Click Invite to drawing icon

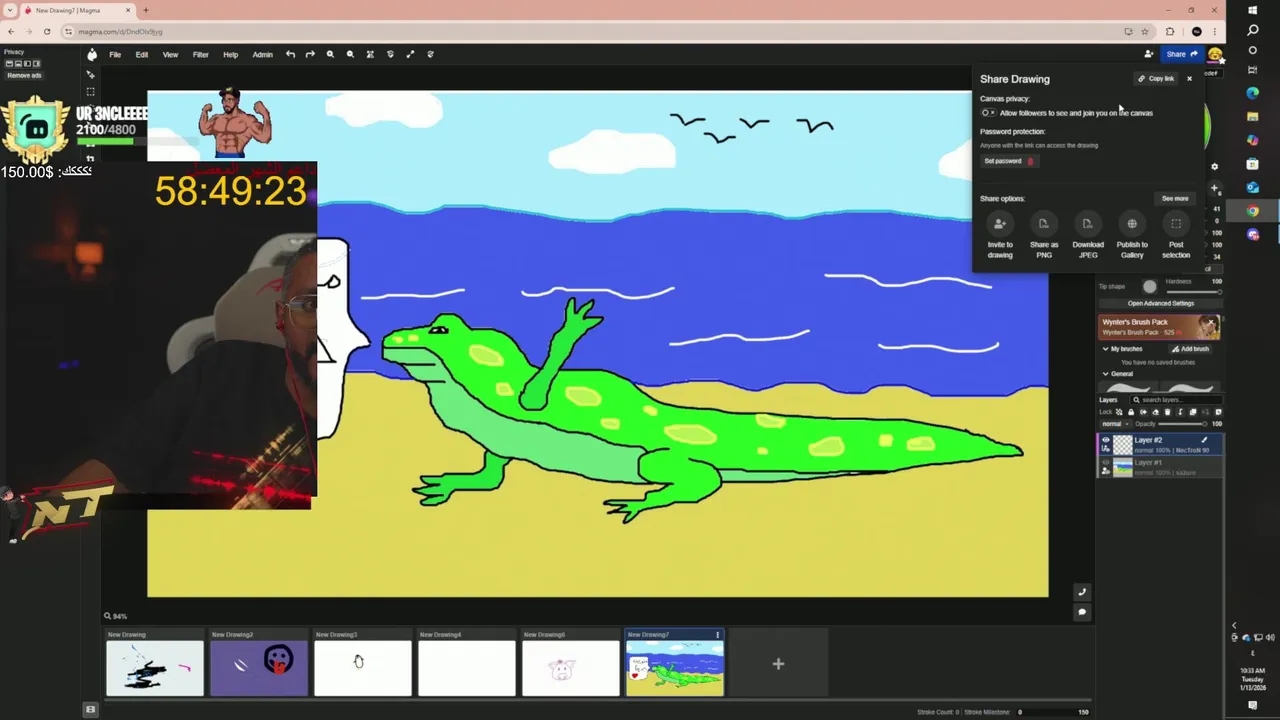point(1000,224)
